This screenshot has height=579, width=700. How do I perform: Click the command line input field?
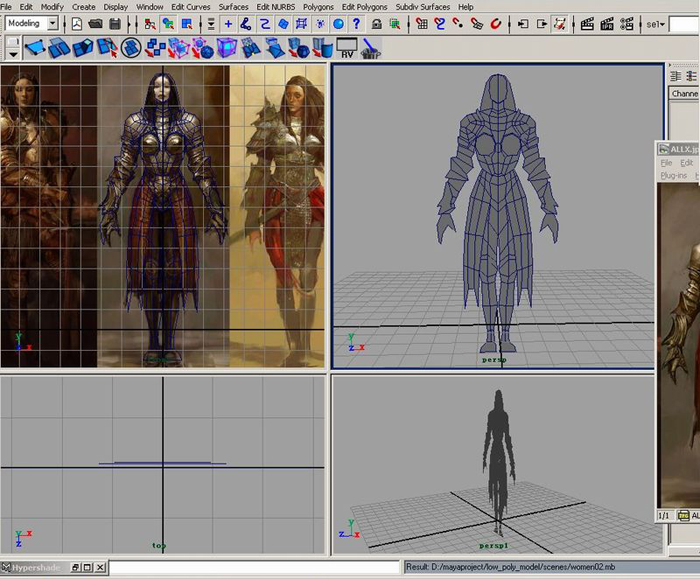coord(254,567)
